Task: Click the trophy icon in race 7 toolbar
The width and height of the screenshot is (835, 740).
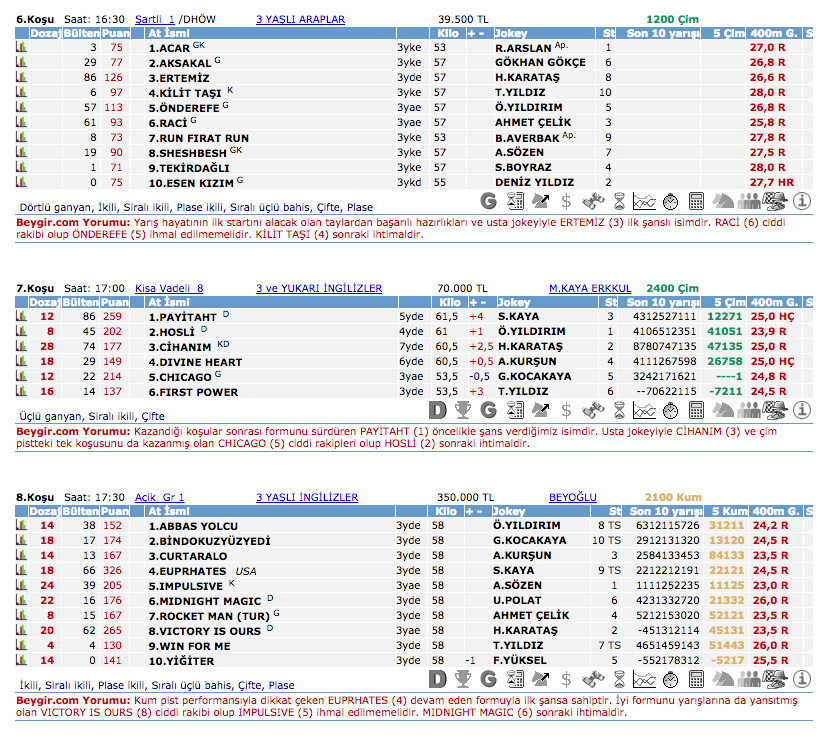Action: click(463, 409)
